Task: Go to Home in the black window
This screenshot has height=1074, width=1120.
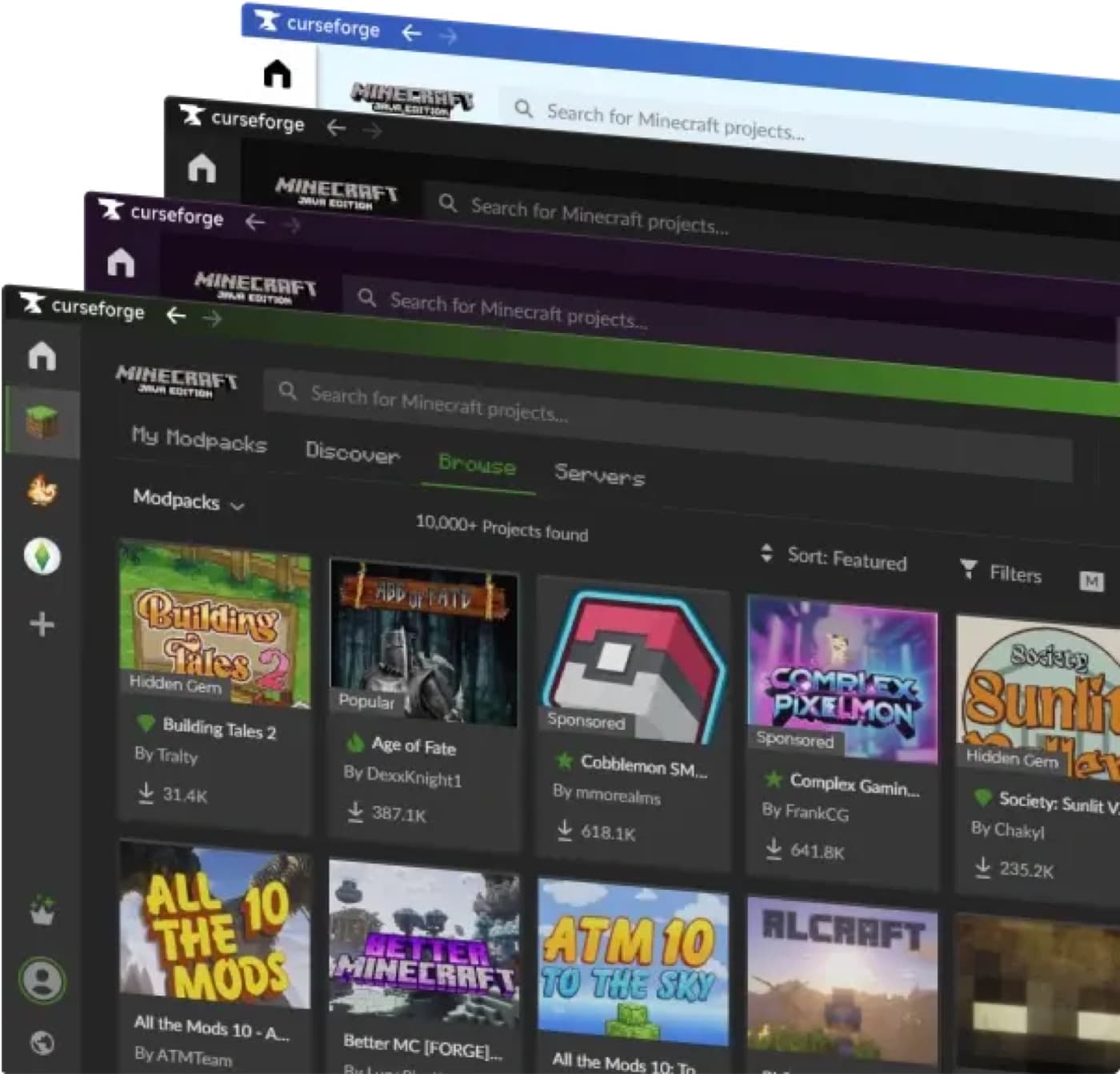Action: tap(202, 168)
